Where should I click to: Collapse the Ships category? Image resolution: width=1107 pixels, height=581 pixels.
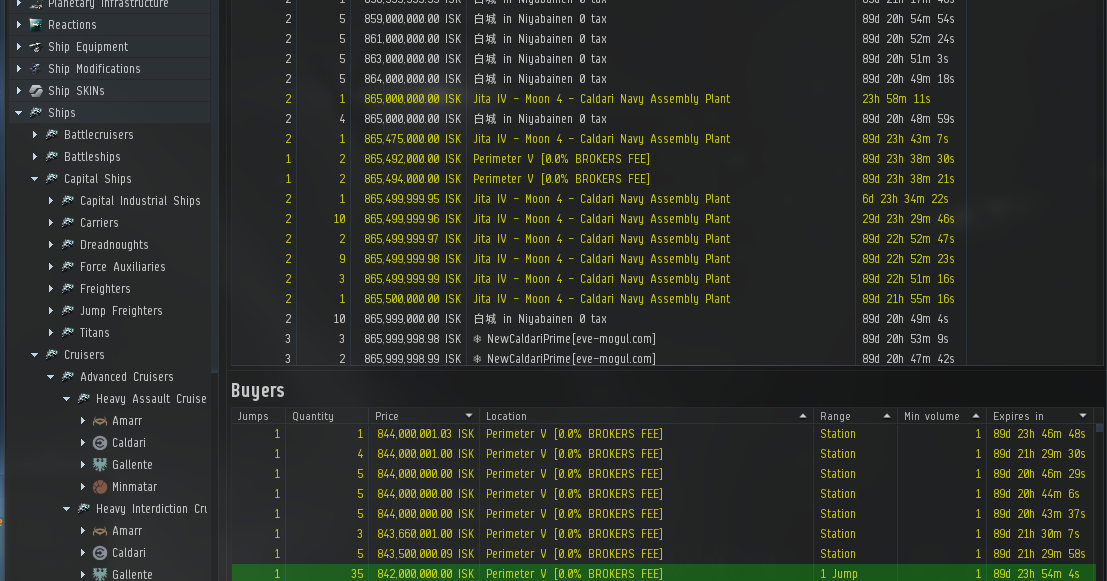coord(18,112)
